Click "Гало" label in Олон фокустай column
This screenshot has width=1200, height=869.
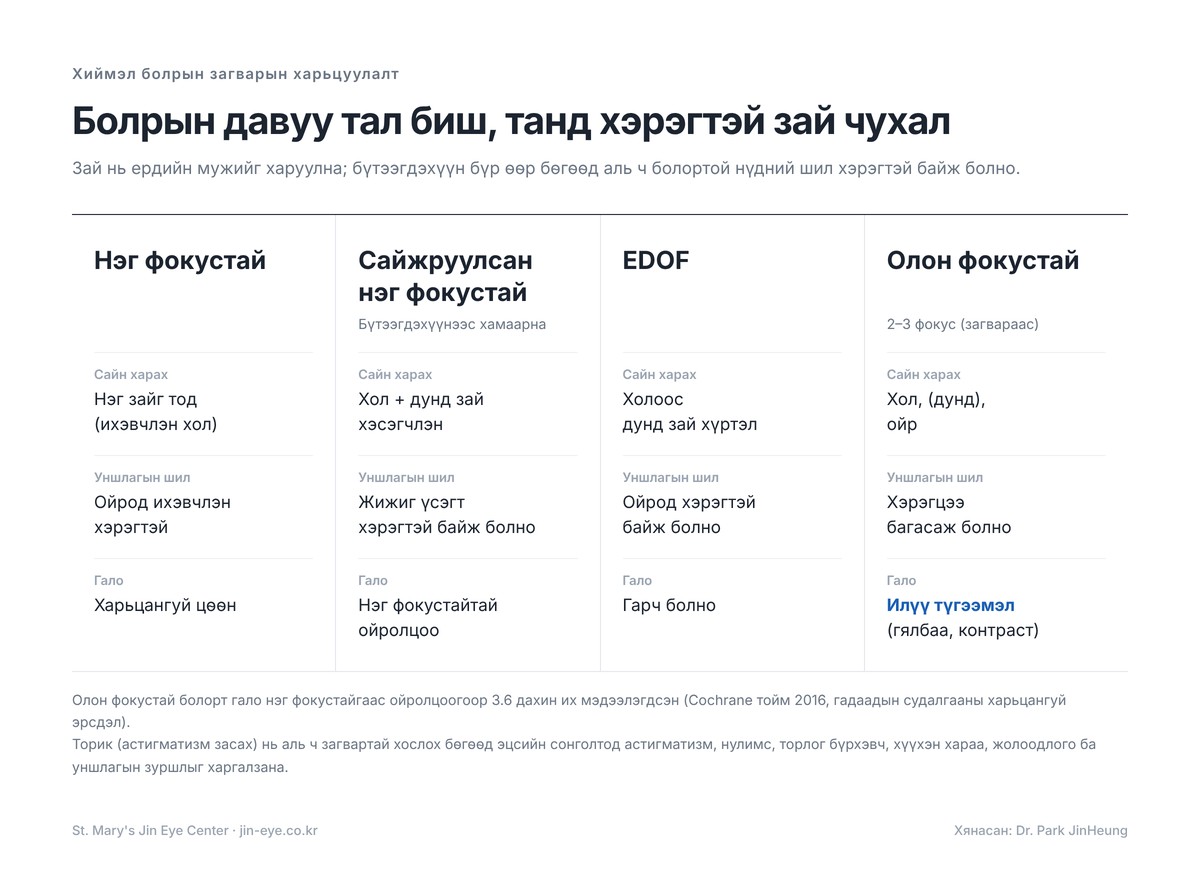coord(901,580)
